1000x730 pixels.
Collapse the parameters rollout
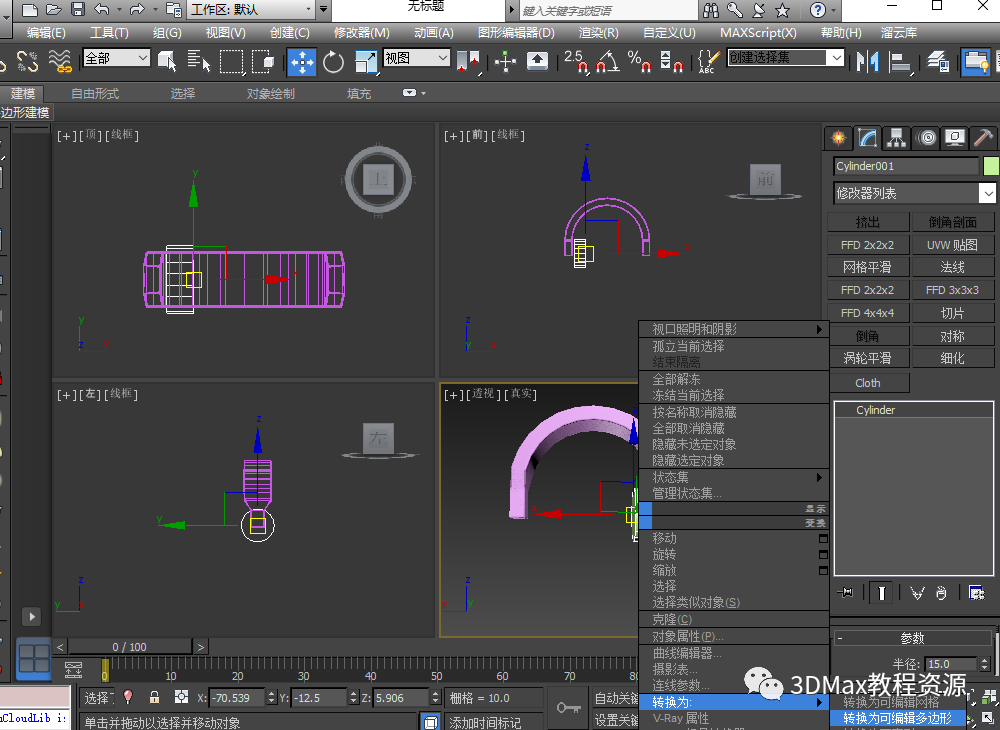point(912,638)
